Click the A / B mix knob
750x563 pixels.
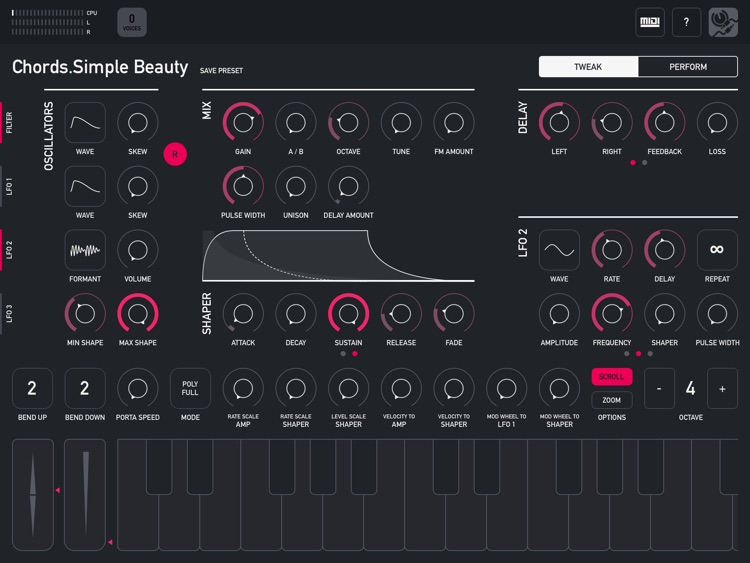296,122
